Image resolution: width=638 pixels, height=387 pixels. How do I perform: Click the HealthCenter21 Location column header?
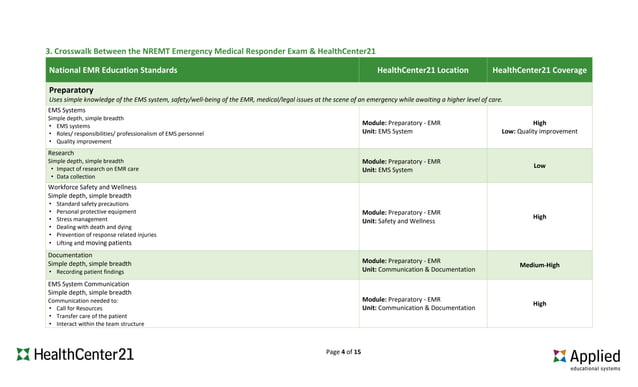point(423,70)
